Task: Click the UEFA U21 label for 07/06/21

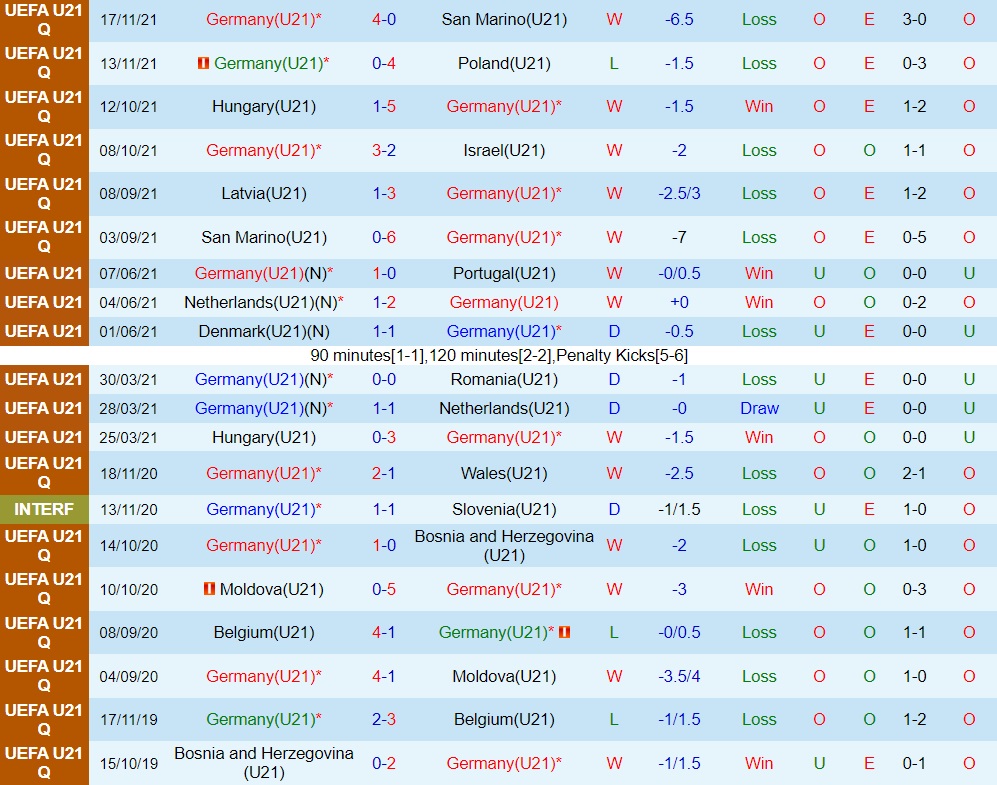Action: click(x=44, y=273)
